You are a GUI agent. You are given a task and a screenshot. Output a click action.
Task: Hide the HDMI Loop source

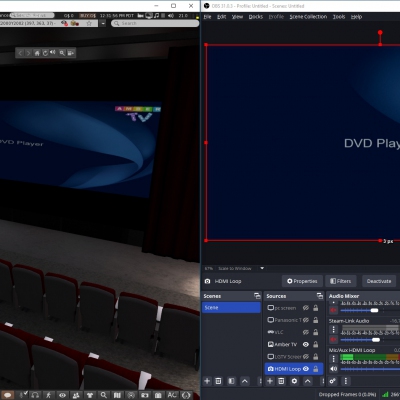tap(306, 369)
